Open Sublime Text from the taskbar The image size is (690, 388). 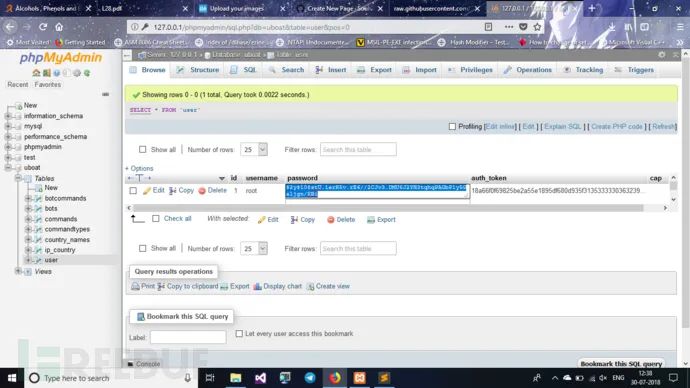[x=384, y=378]
